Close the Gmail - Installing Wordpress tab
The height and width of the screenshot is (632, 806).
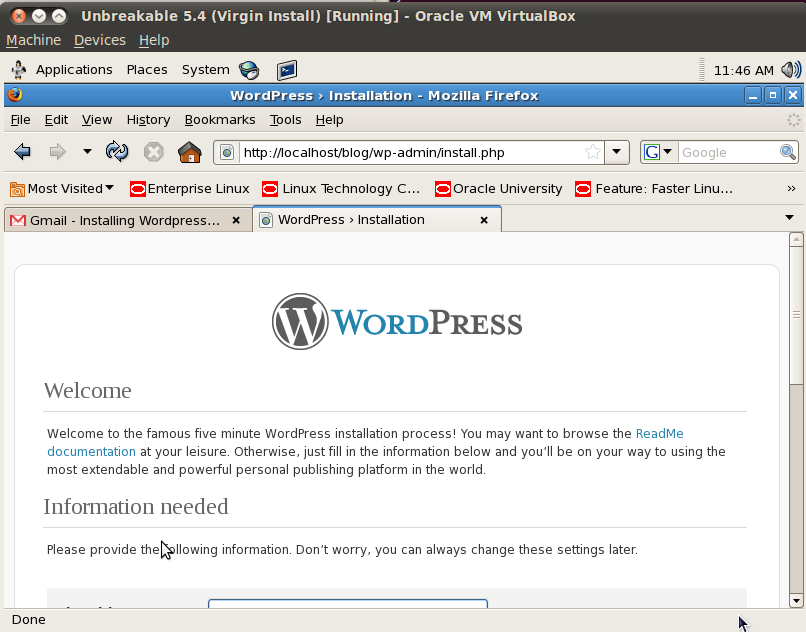coord(236,220)
